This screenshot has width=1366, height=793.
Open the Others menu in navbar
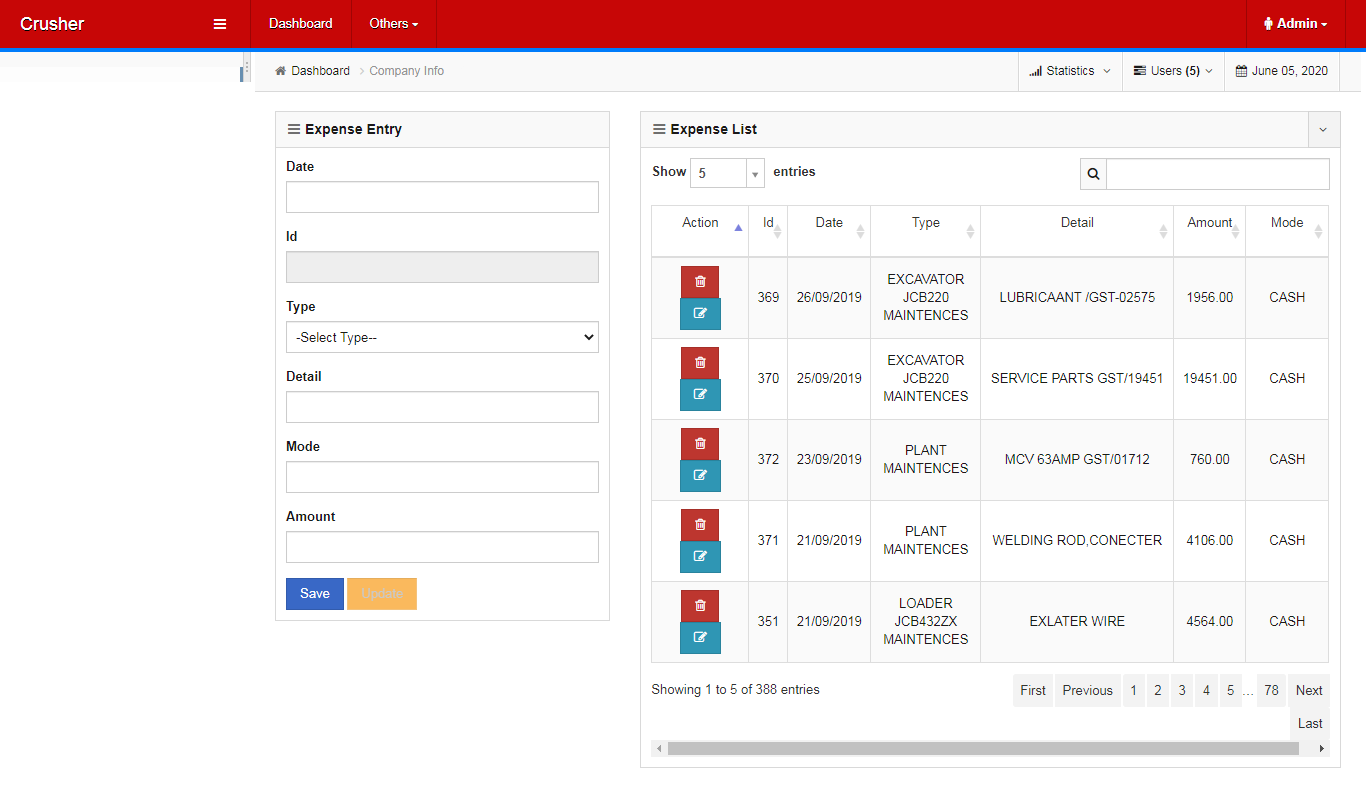[394, 24]
